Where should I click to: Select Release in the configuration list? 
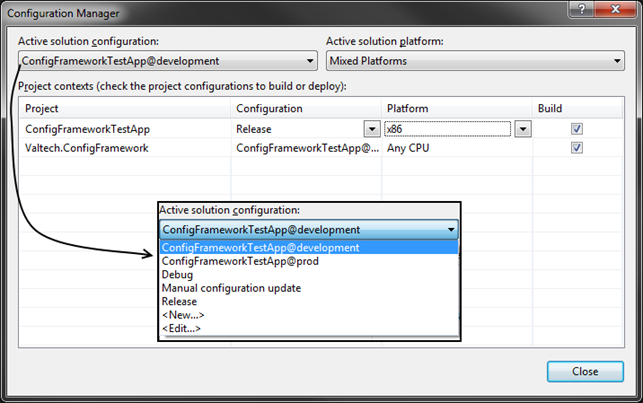(x=180, y=301)
